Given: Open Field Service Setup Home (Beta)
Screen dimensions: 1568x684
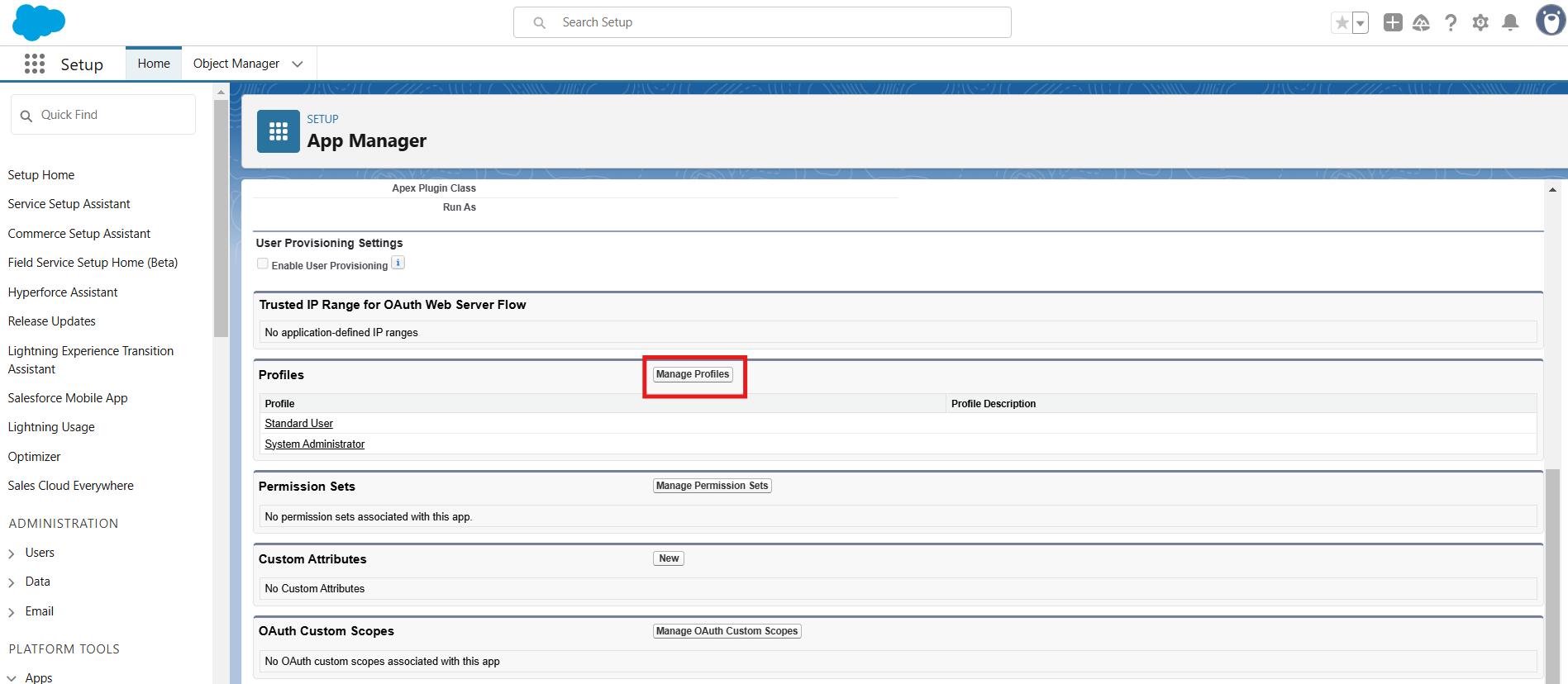Looking at the screenshot, I should coord(93,263).
